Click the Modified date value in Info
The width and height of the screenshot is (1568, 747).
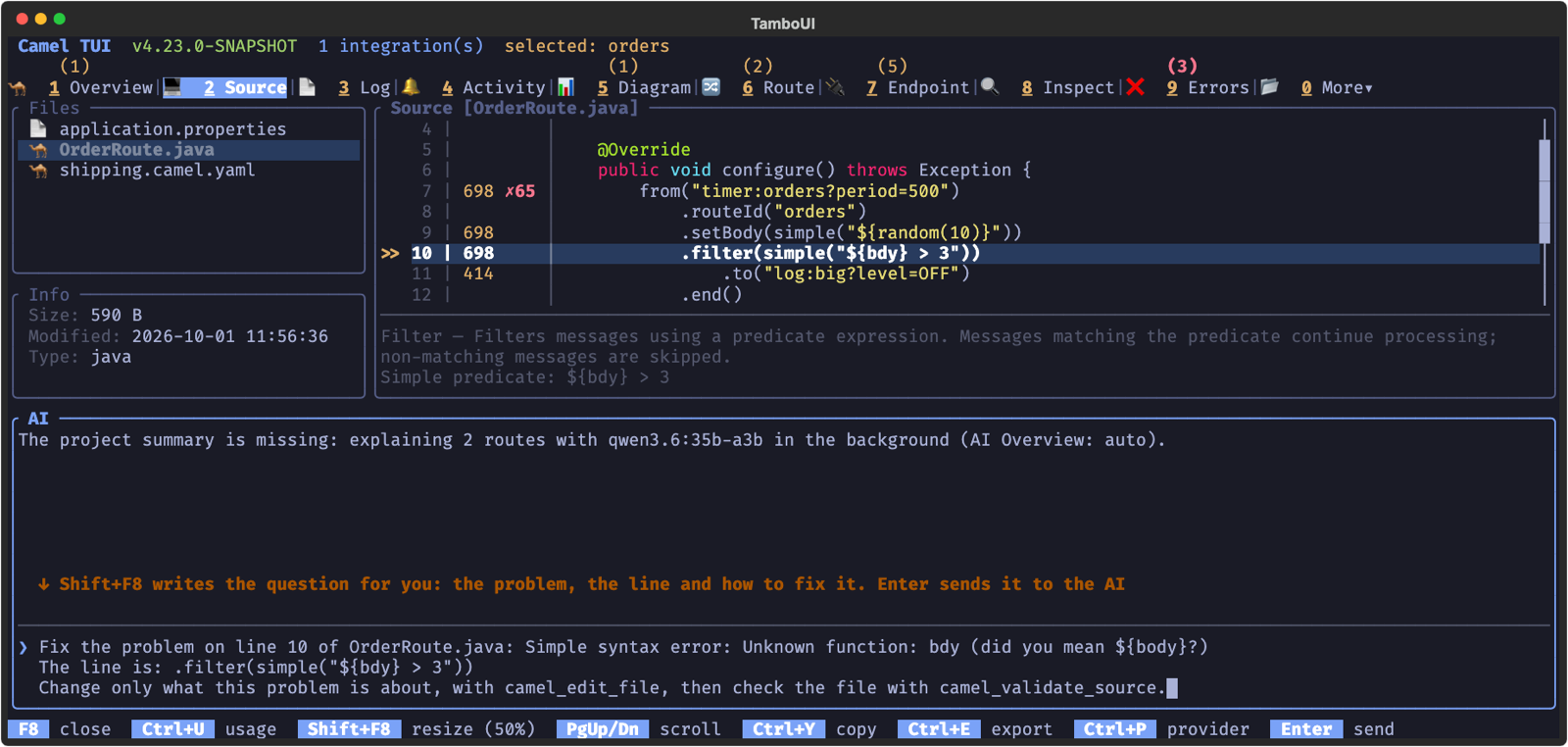(x=230, y=336)
